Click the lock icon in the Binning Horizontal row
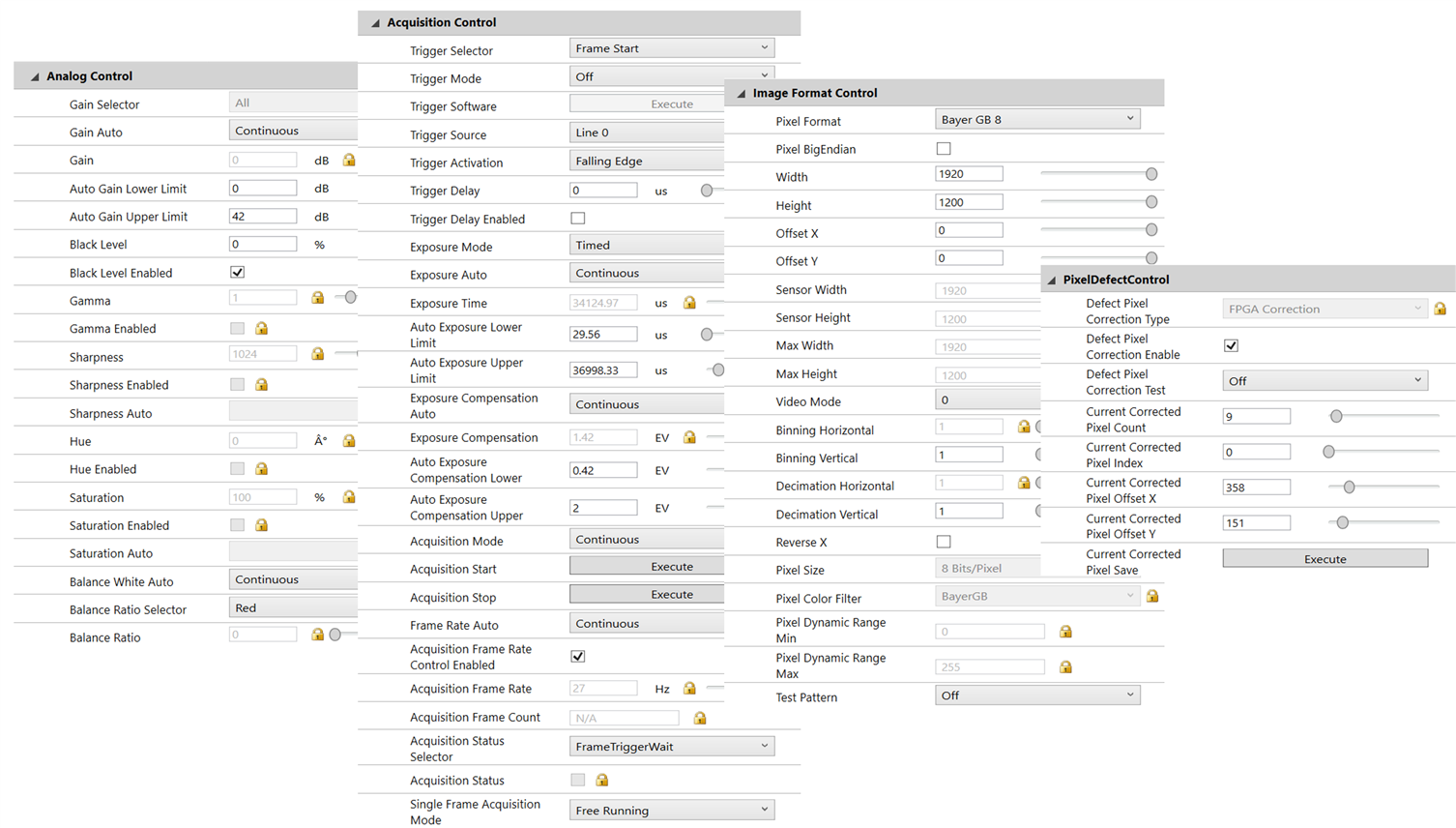 coord(1024,427)
